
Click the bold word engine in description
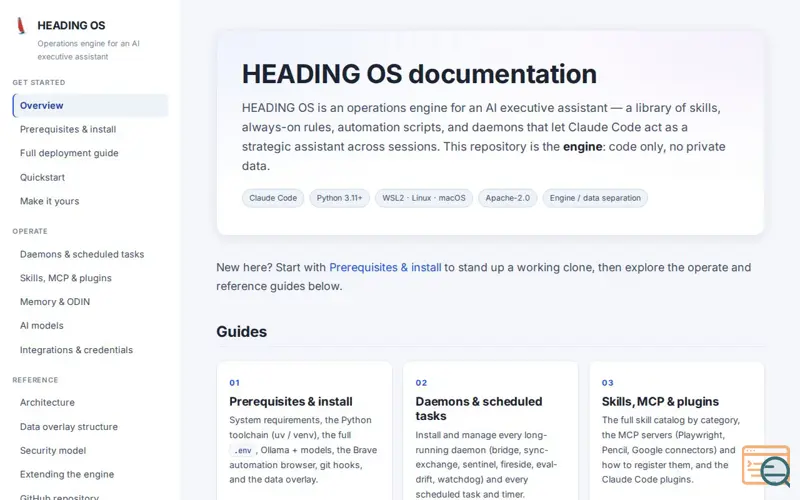583,147
